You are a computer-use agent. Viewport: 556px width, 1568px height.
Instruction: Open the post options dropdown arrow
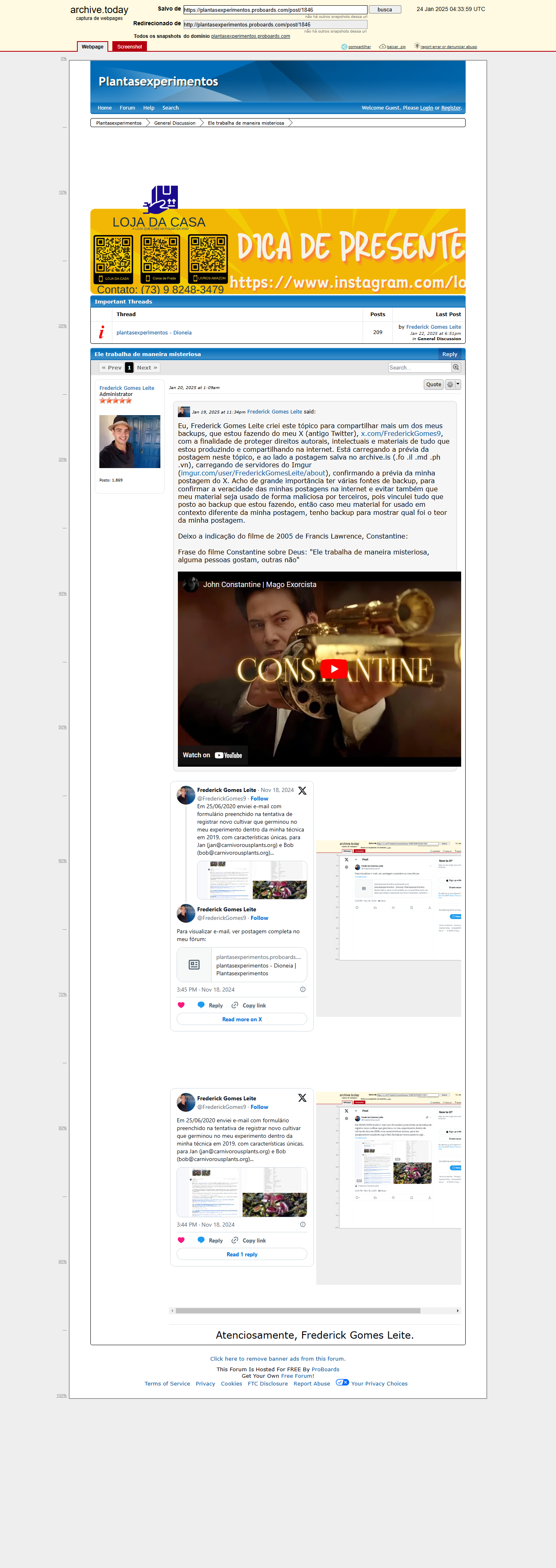click(x=458, y=385)
